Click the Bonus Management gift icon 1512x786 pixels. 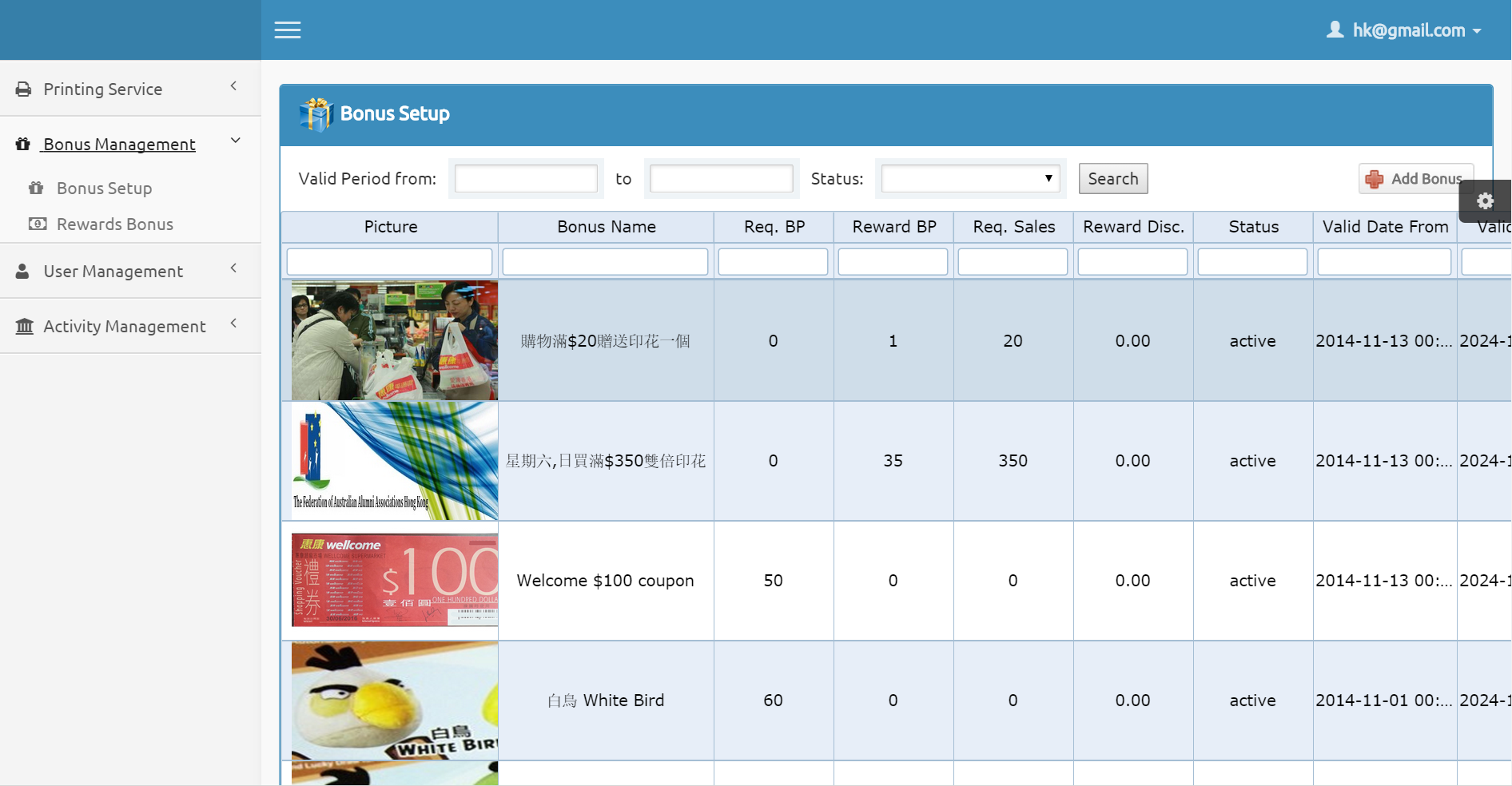[23, 145]
